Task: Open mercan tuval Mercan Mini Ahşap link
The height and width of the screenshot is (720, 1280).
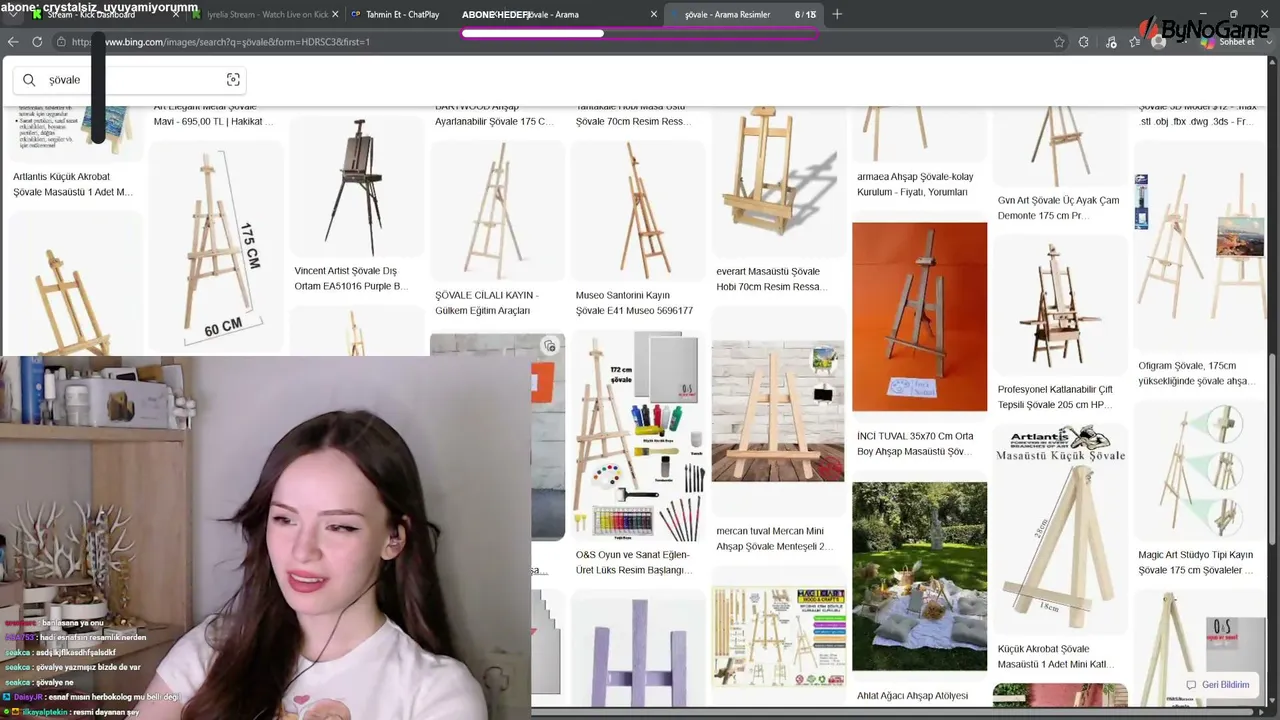Action: (x=775, y=539)
